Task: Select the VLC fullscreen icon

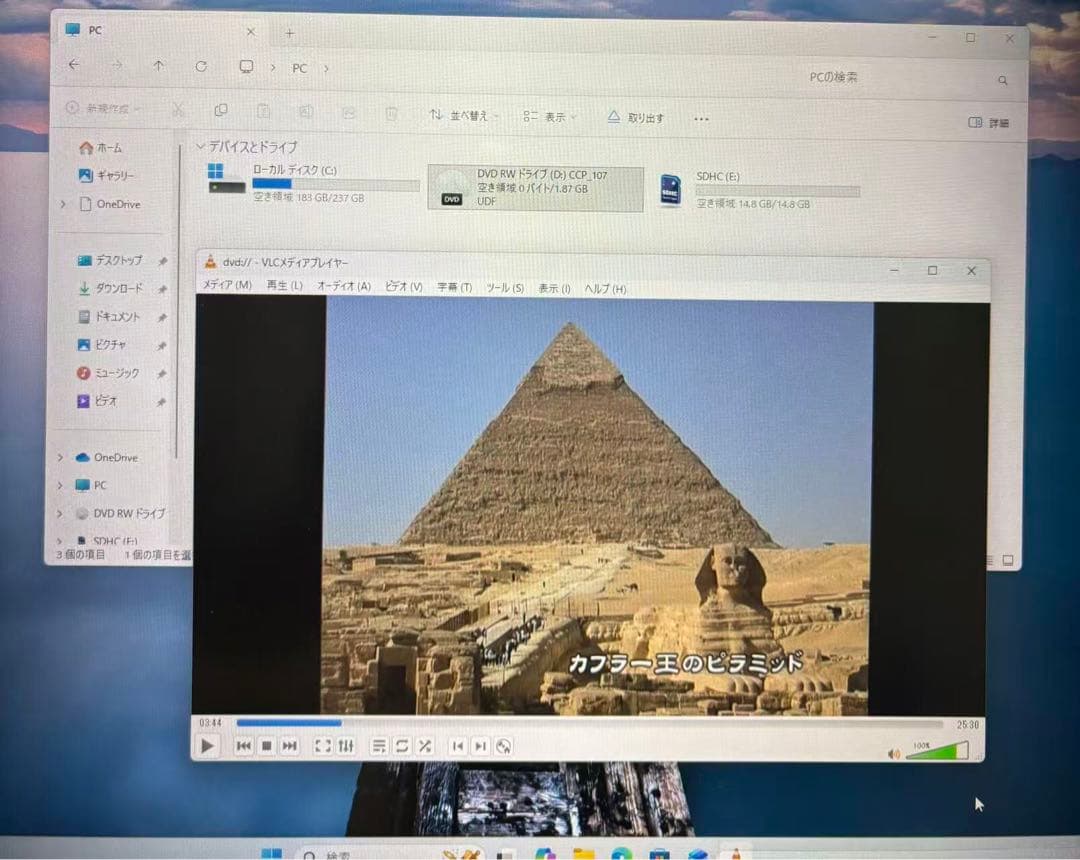Action: pyautogui.click(x=322, y=746)
